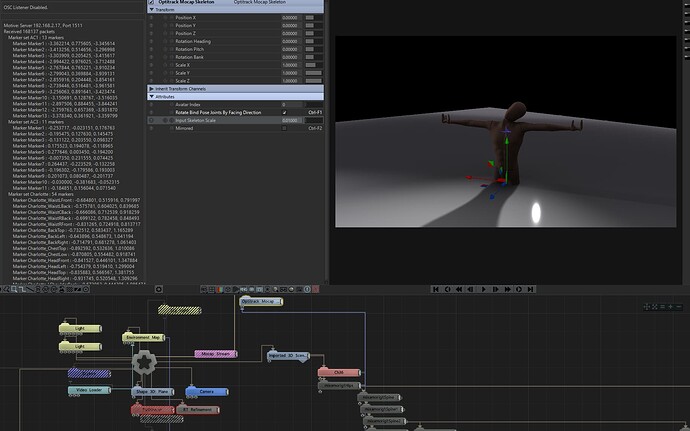This screenshot has height=431, width=690.
Task: Select the Root gear node in nodegraph
Action: (x=144, y=362)
